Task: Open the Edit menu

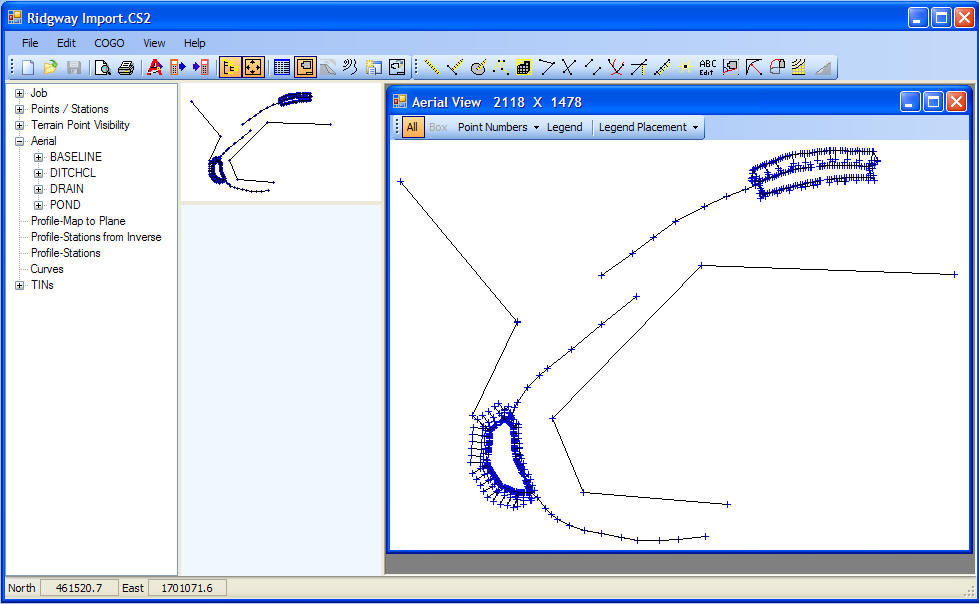Action: [66, 43]
